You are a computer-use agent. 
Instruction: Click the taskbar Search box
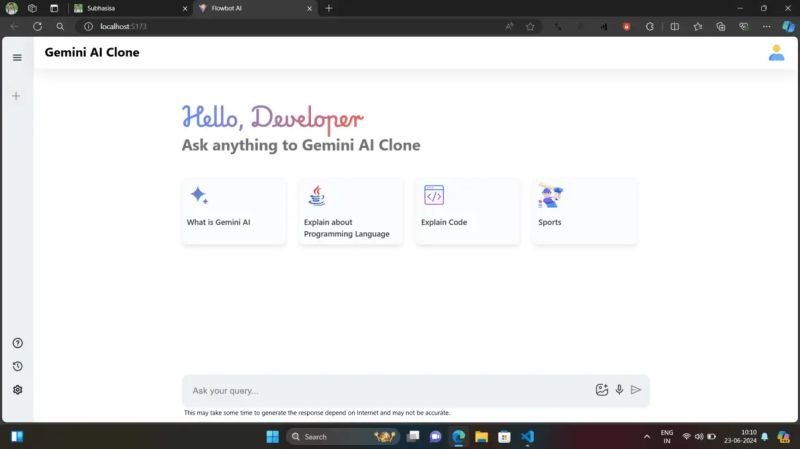(x=342, y=437)
